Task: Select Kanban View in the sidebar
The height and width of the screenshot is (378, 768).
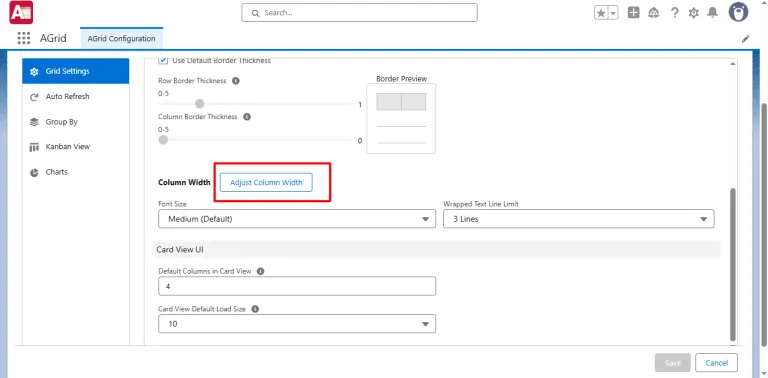Action: click(x=75, y=147)
